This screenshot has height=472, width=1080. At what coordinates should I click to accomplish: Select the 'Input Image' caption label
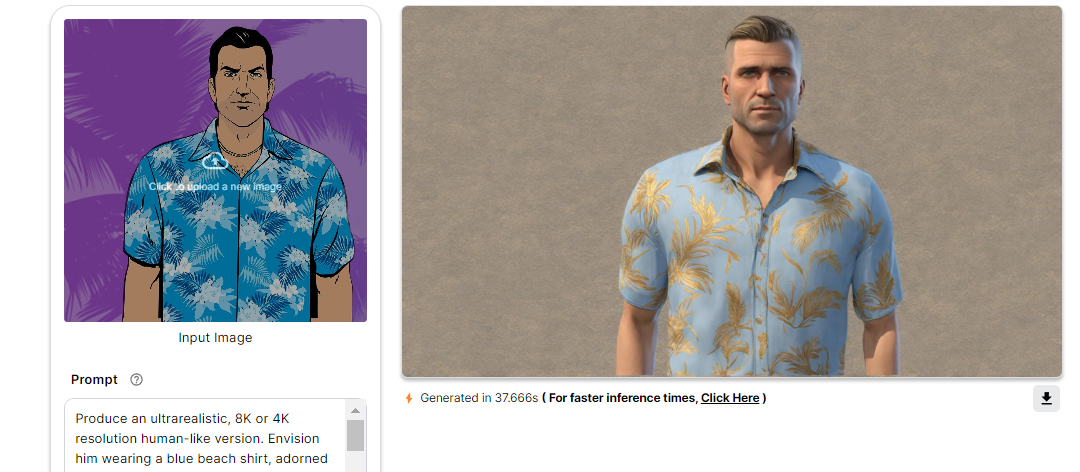pyautogui.click(x=215, y=338)
